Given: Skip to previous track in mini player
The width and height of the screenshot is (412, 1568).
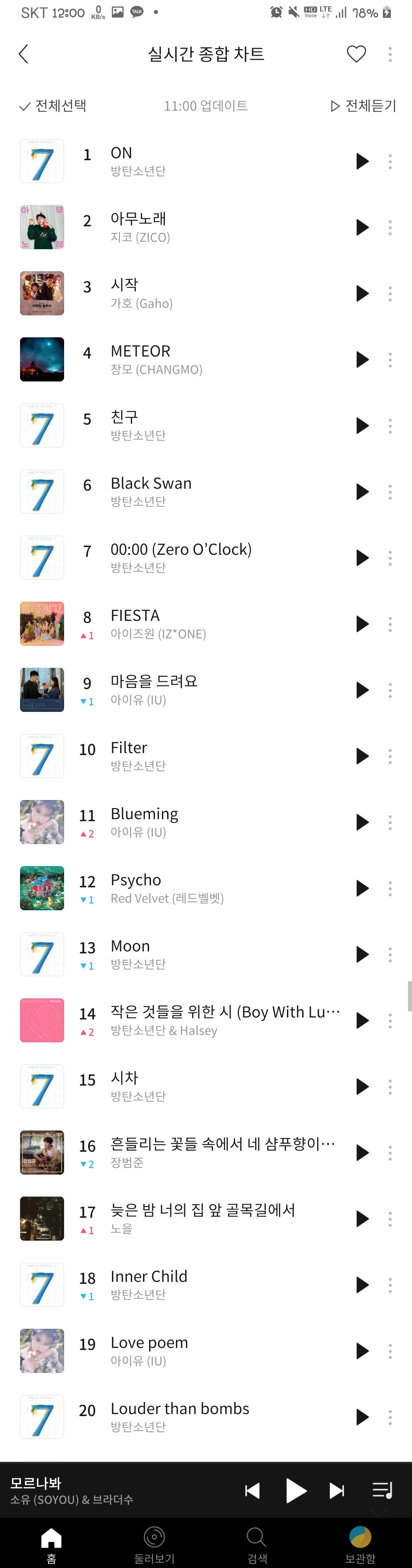Looking at the screenshot, I should 252,1490.
